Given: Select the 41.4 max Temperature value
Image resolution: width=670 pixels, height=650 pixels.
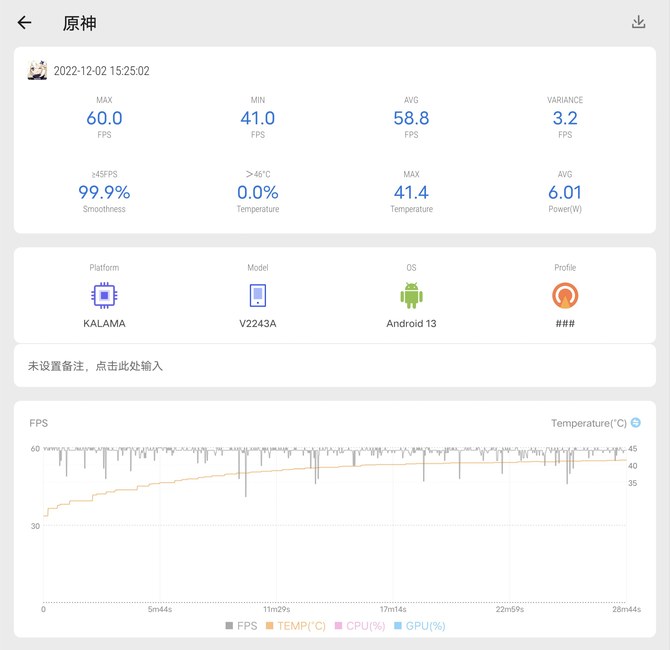Looking at the screenshot, I should tap(411, 192).
